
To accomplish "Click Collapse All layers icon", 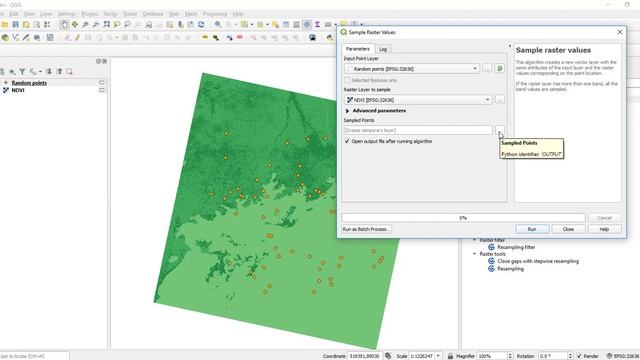I will click(x=60, y=71).
